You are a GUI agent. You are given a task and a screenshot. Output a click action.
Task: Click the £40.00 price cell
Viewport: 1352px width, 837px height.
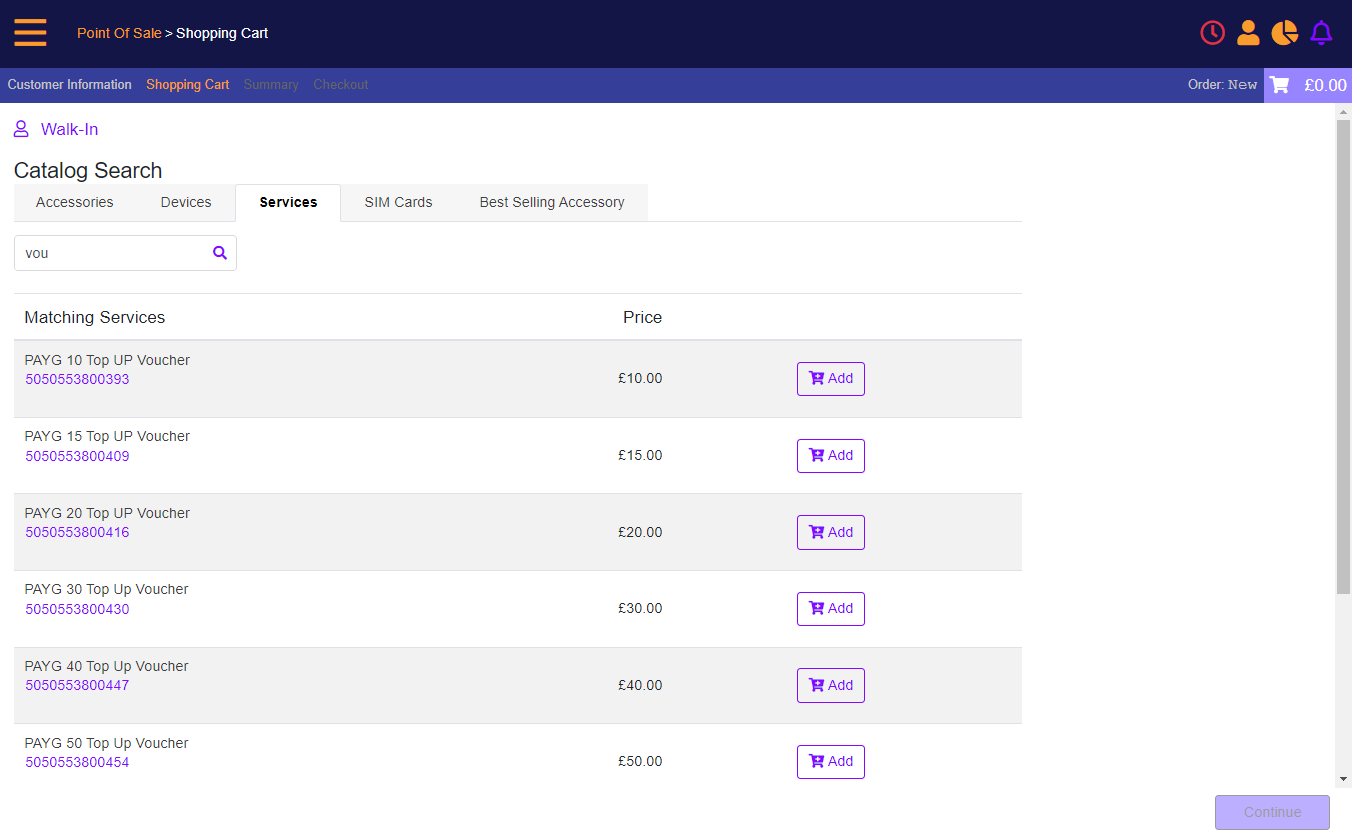(x=640, y=685)
